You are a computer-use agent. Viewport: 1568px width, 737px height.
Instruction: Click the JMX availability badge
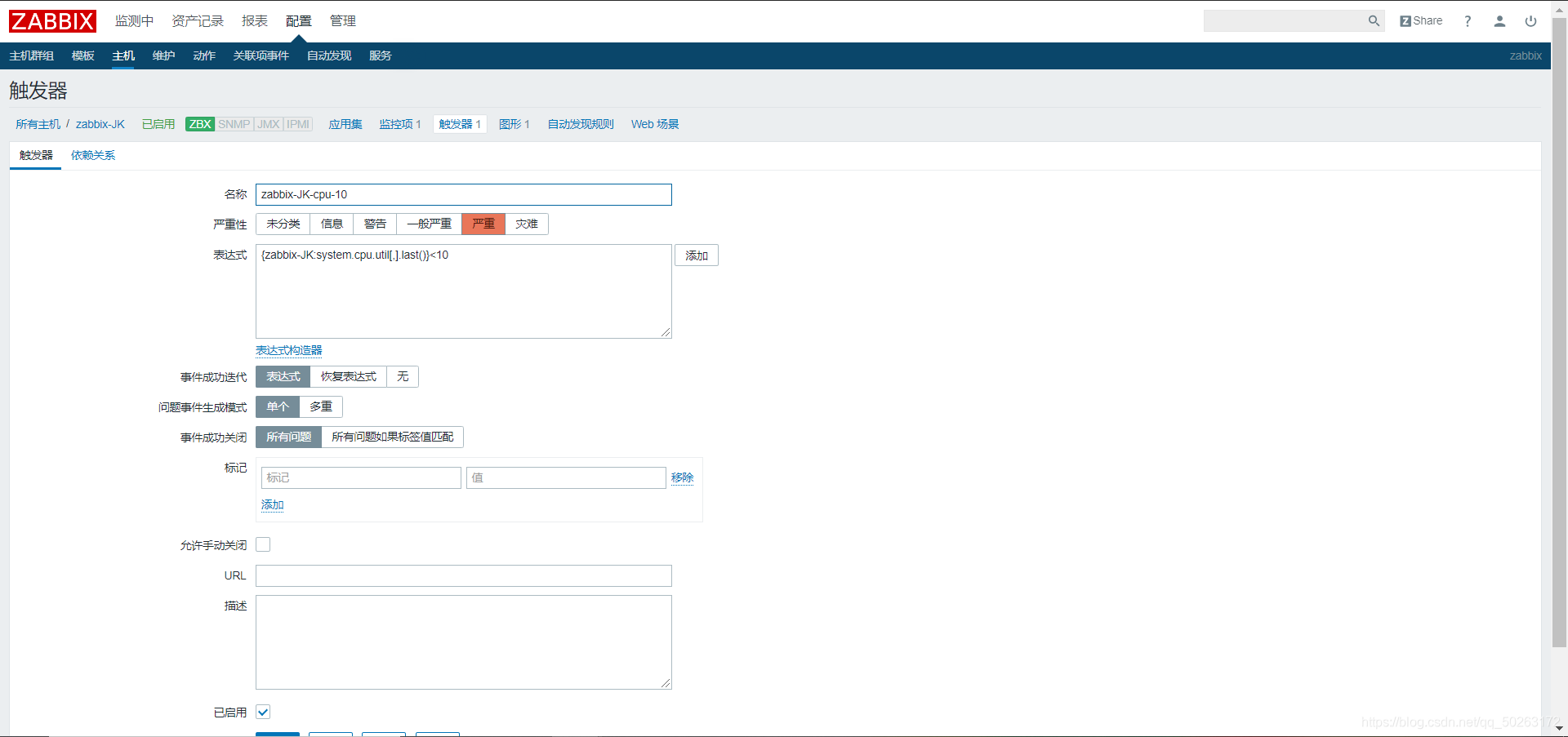269,124
